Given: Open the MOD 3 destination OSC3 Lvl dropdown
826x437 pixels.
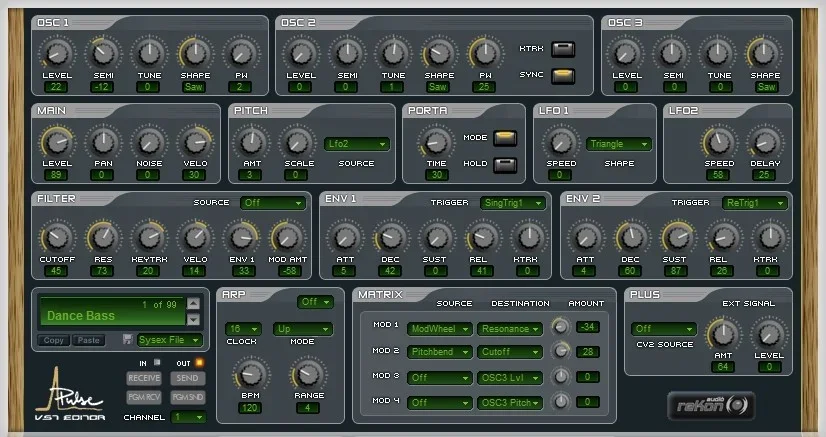Looking at the screenshot, I should tap(509, 378).
